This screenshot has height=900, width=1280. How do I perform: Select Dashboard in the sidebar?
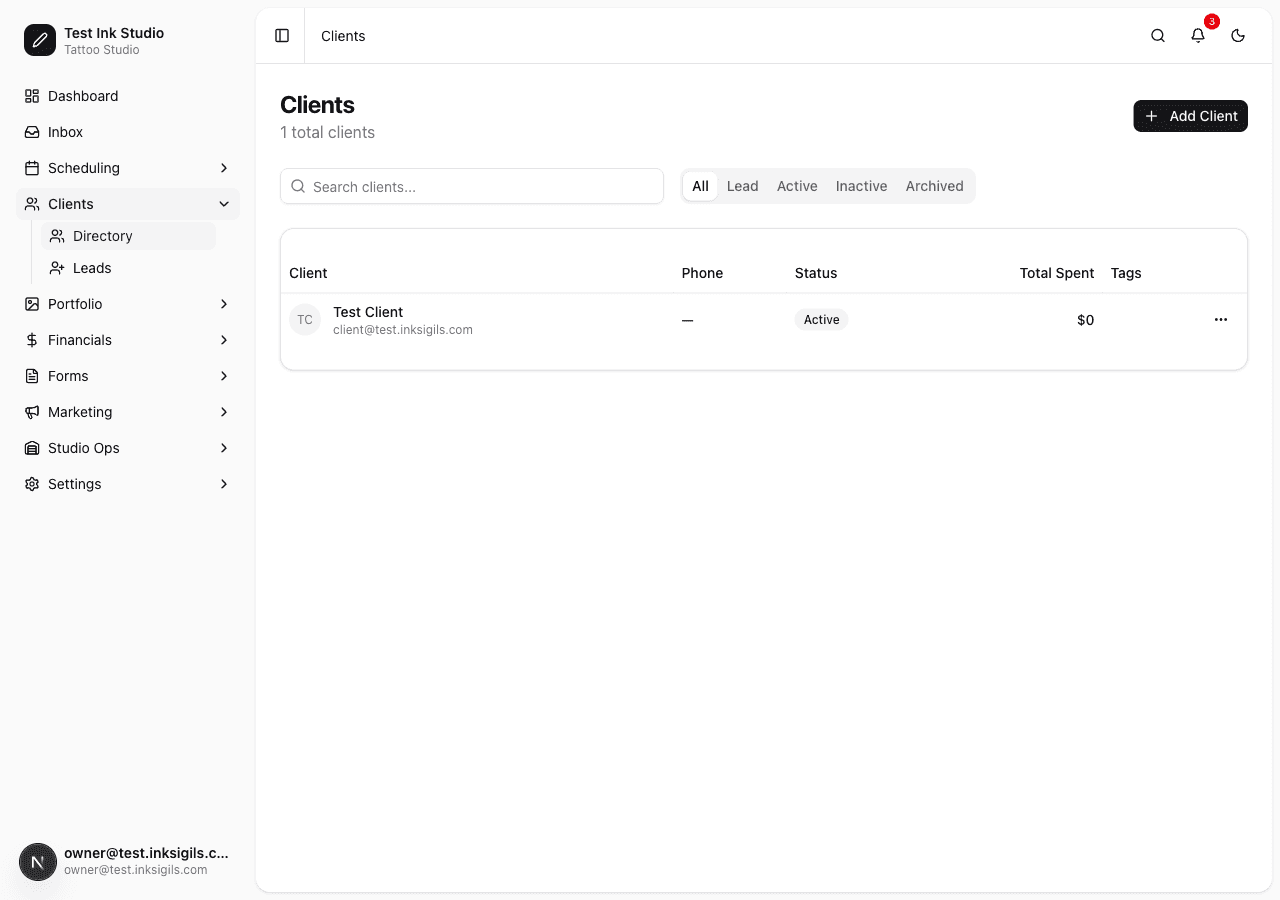click(83, 95)
